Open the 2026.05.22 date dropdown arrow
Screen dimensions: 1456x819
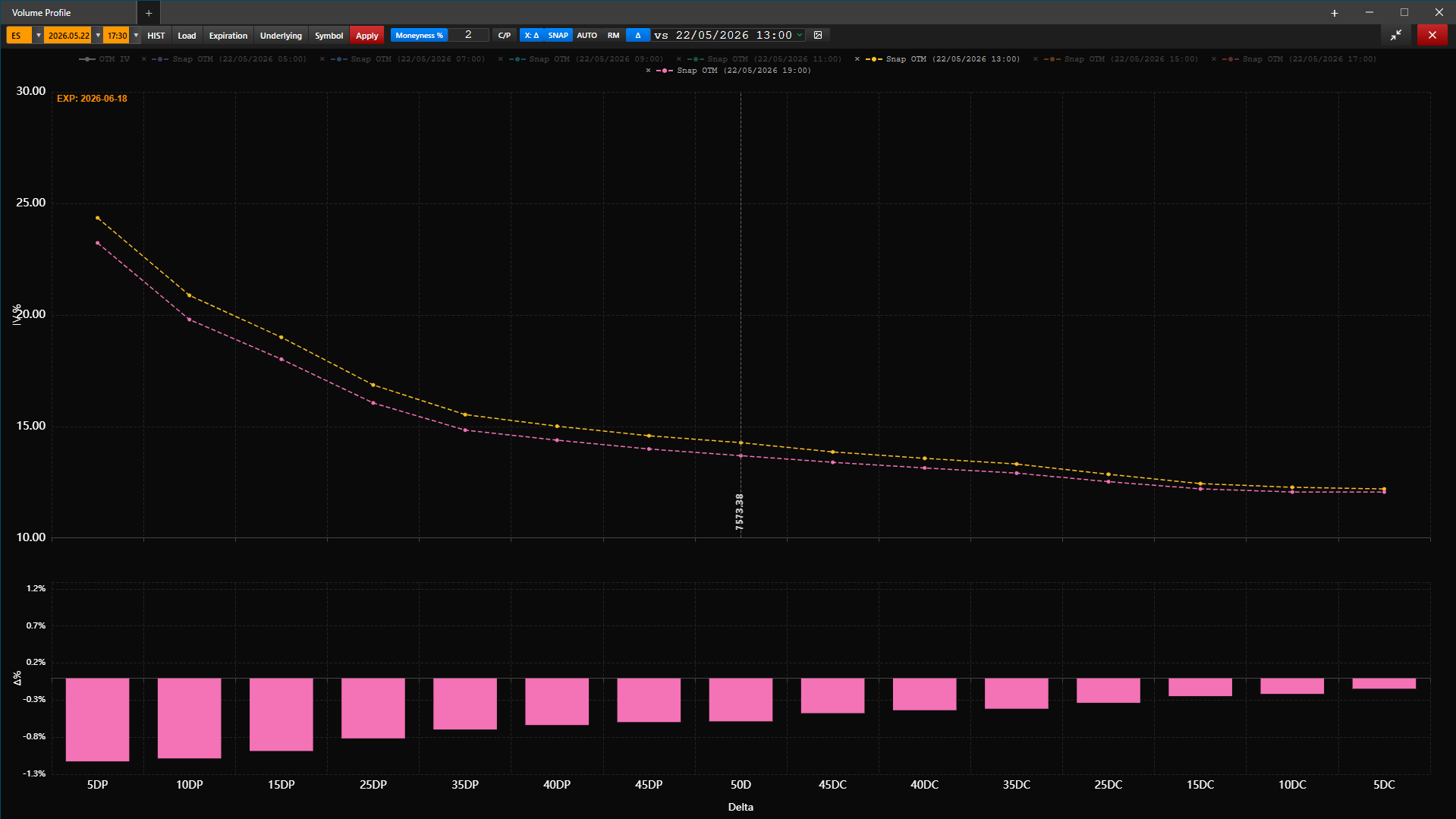coord(98,36)
